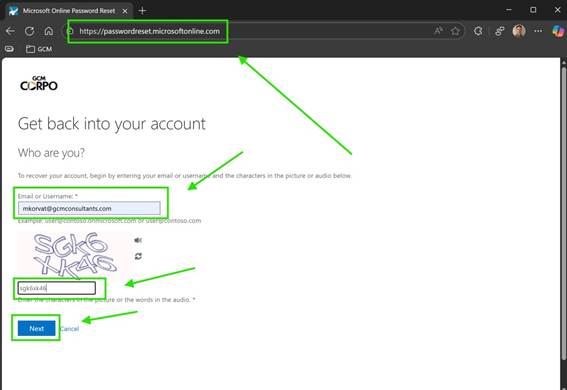Close the Microsoft Online Password Reset tab
Screen dimensions: 567x390
tap(125, 11)
